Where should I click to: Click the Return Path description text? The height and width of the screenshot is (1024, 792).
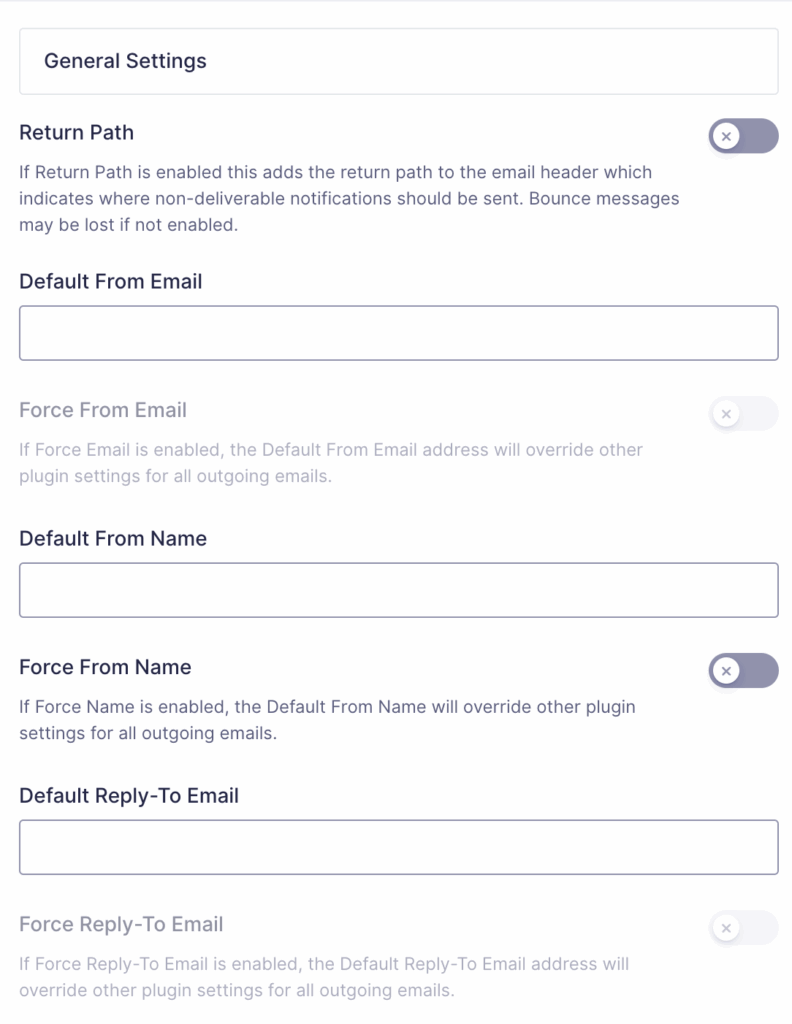tap(347, 198)
